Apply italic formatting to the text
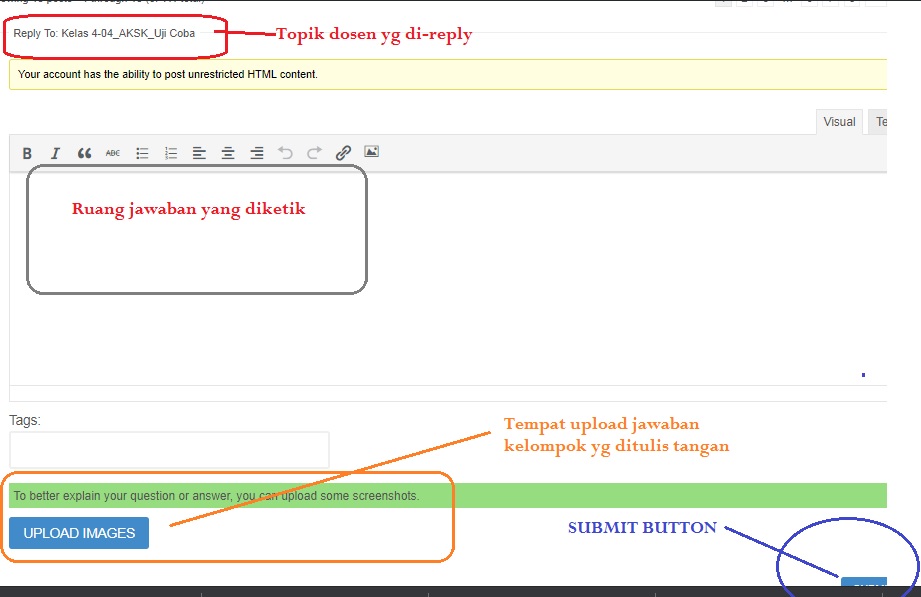 [56, 153]
